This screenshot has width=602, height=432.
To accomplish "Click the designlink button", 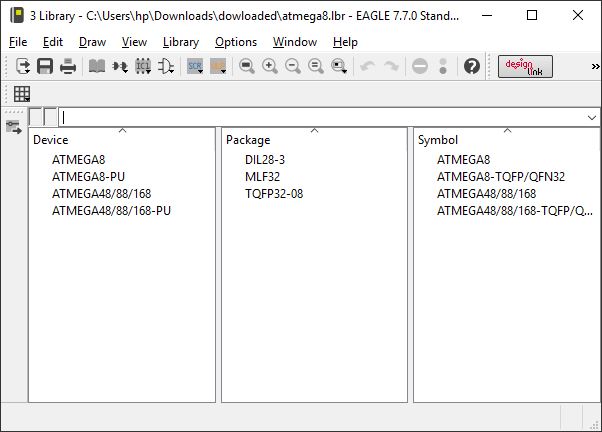I will [525, 66].
